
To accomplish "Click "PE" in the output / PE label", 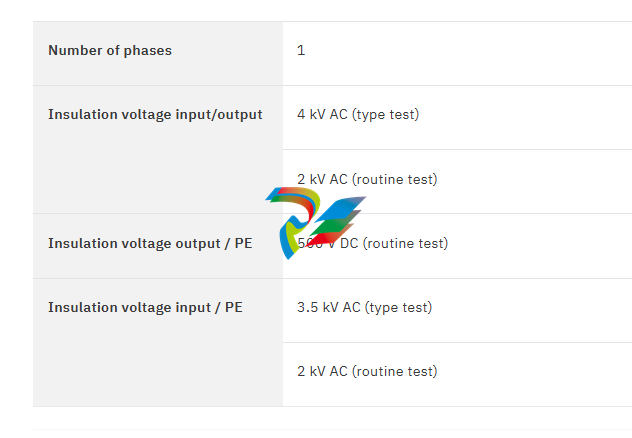I will pyautogui.click(x=243, y=244).
